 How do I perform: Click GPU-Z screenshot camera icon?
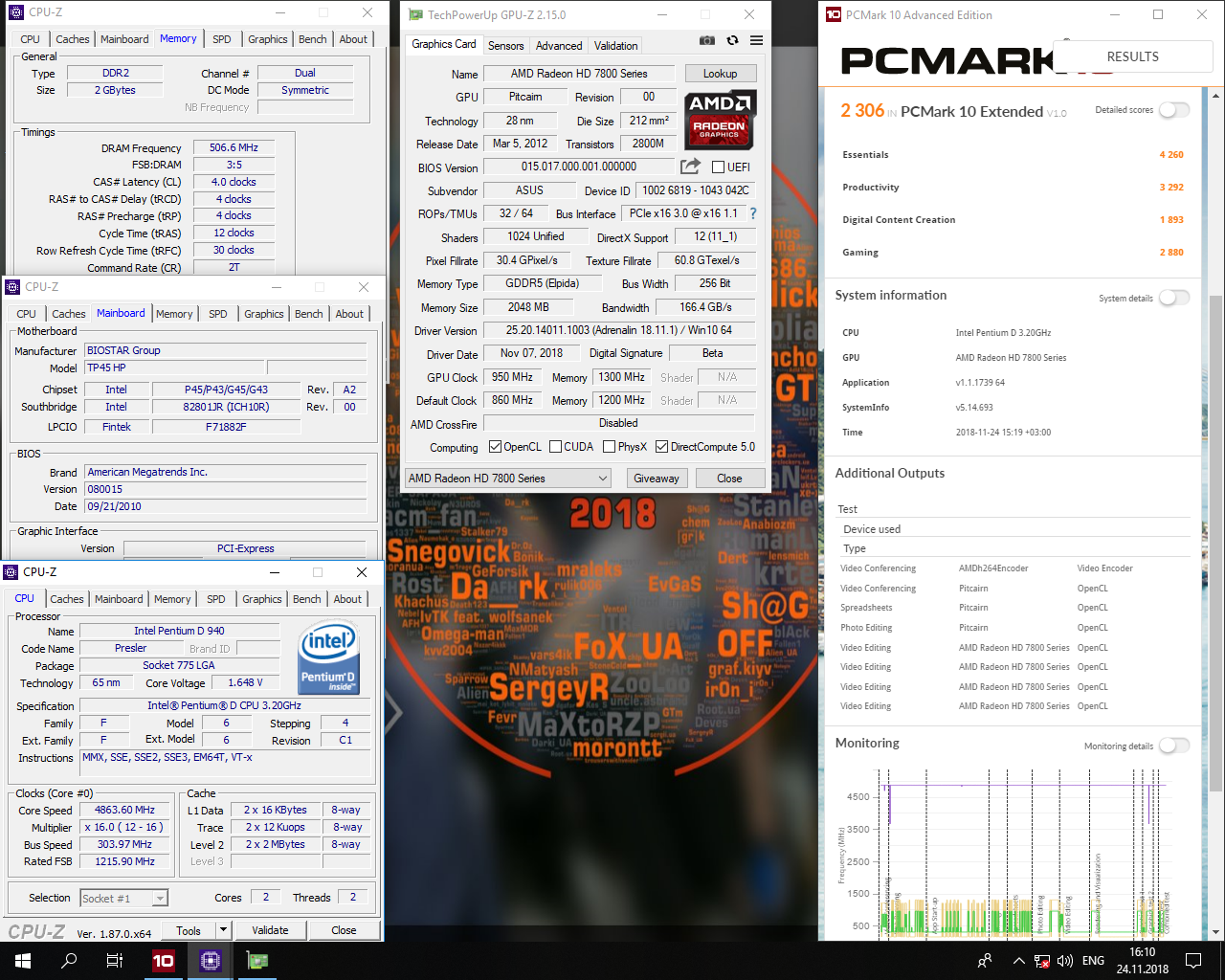click(x=706, y=40)
